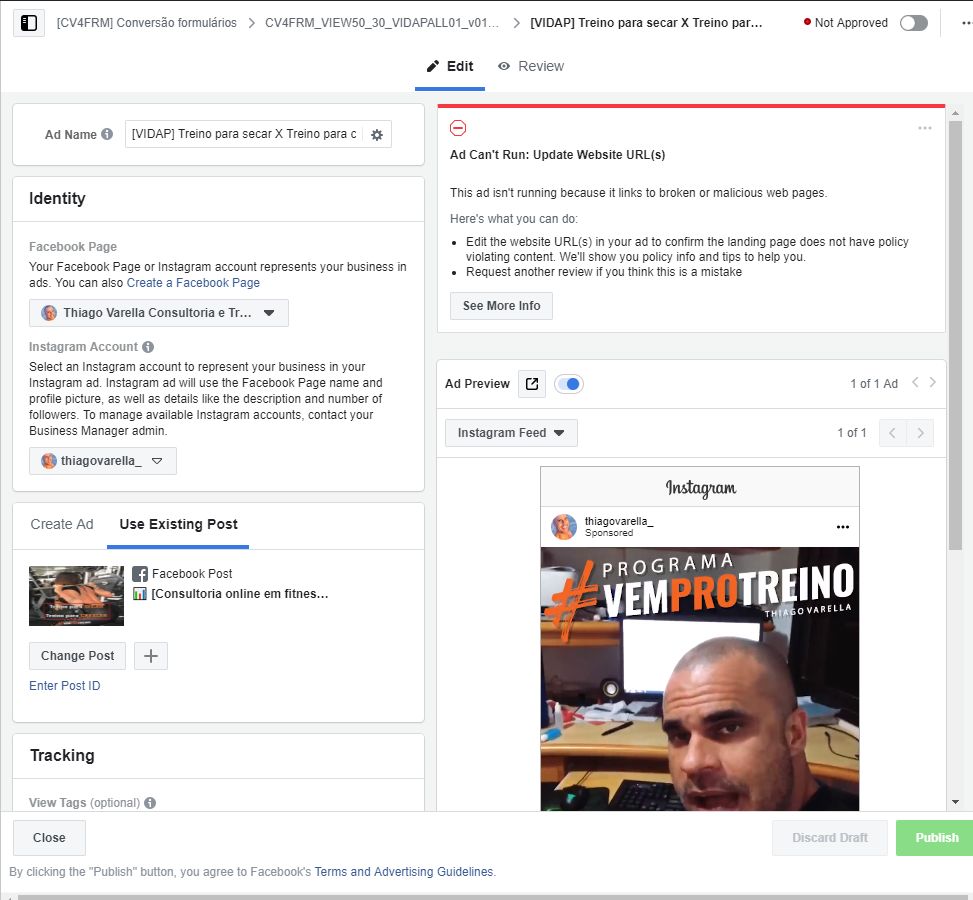
Task: Open ad preview in new window icon
Action: tap(532, 384)
